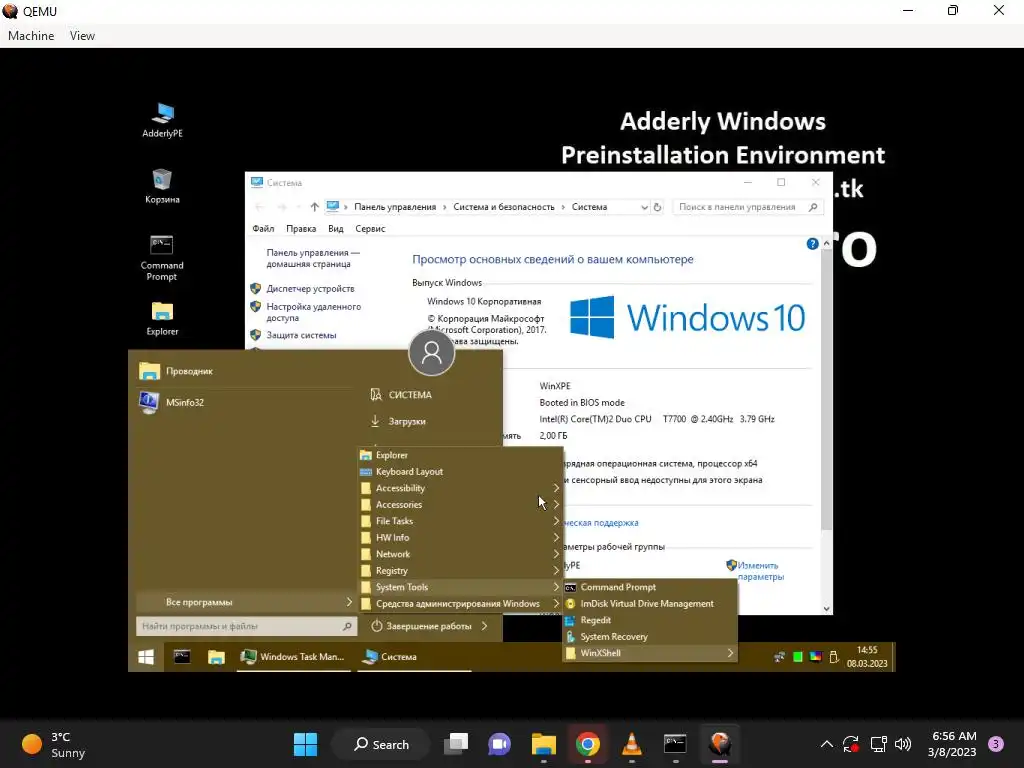The height and width of the screenshot is (768, 1024).
Task: Expand the System Tools folder
Action: [x=460, y=587]
